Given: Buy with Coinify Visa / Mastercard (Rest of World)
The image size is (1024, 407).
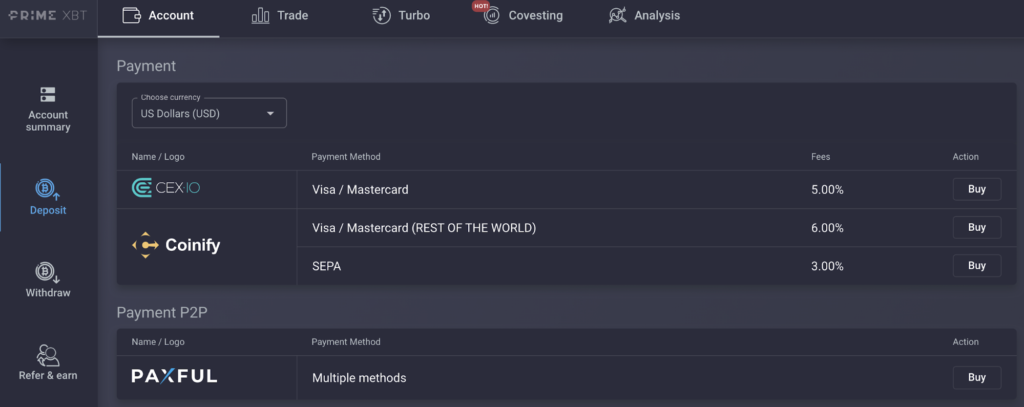Looking at the screenshot, I should pos(976,227).
